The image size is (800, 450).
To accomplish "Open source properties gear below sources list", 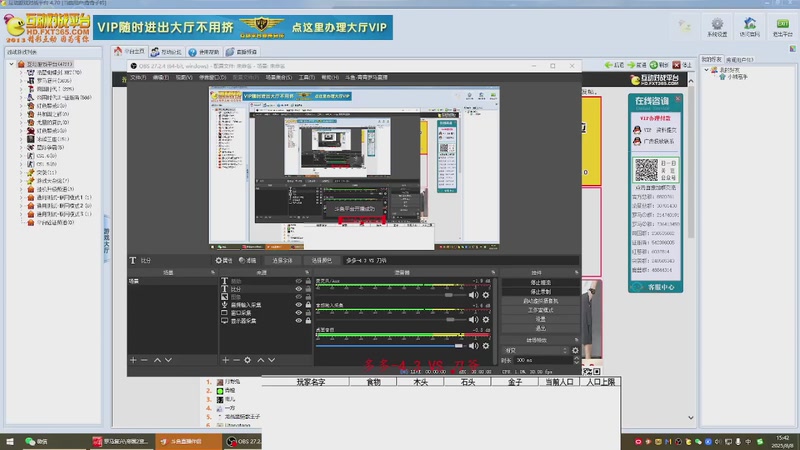I will [x=247, y=360].
